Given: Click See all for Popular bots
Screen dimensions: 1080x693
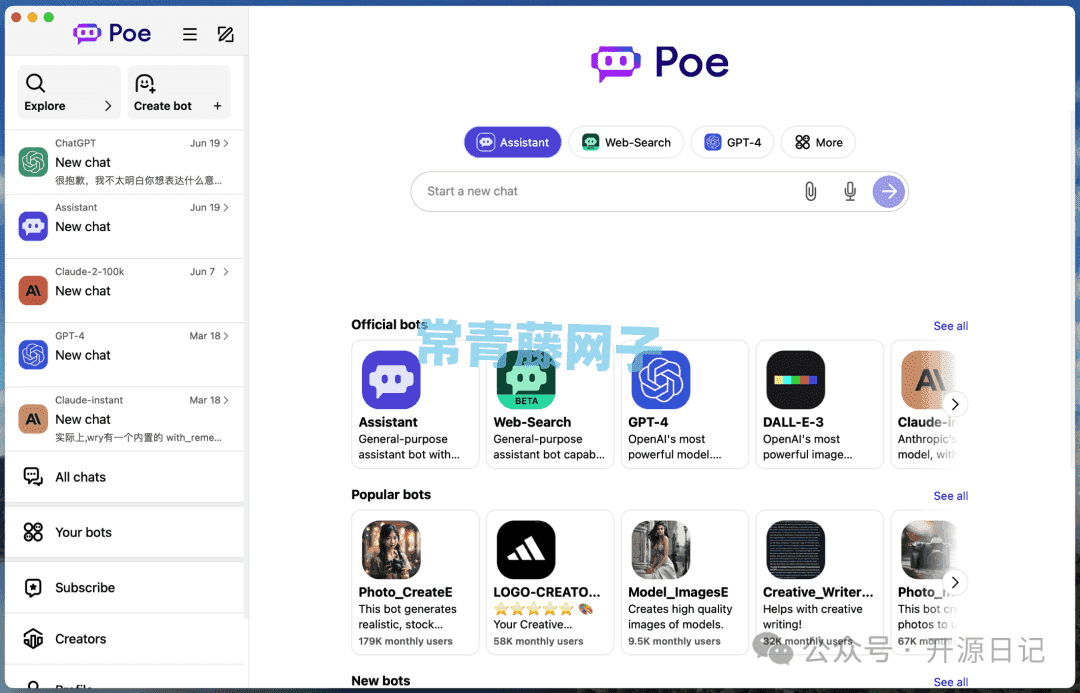Looking at the screenshot, I should click(x=951, y=496).
